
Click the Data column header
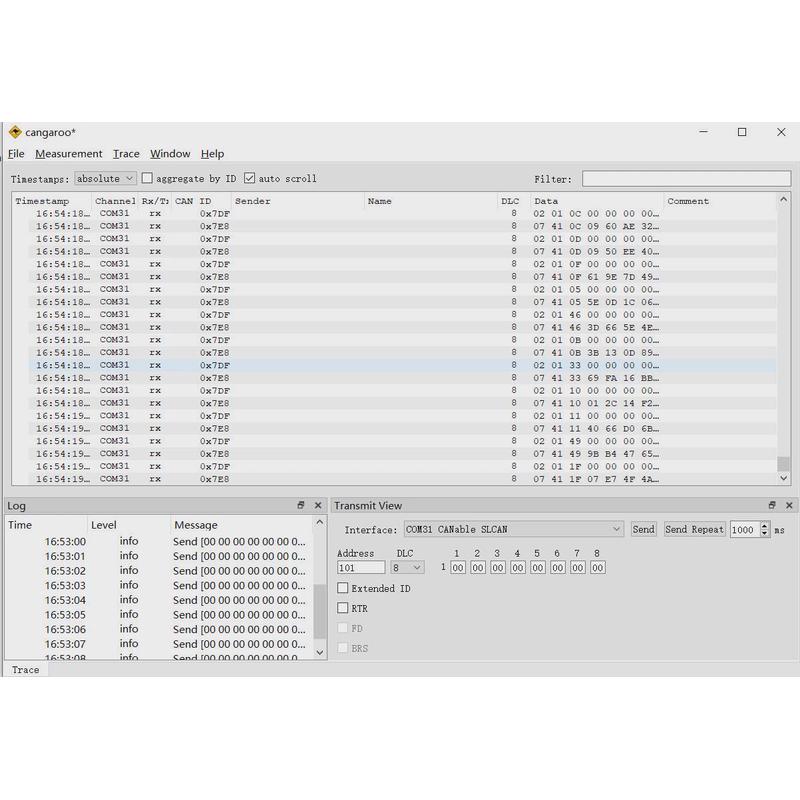pyautogui.click(x=597, y=201)
